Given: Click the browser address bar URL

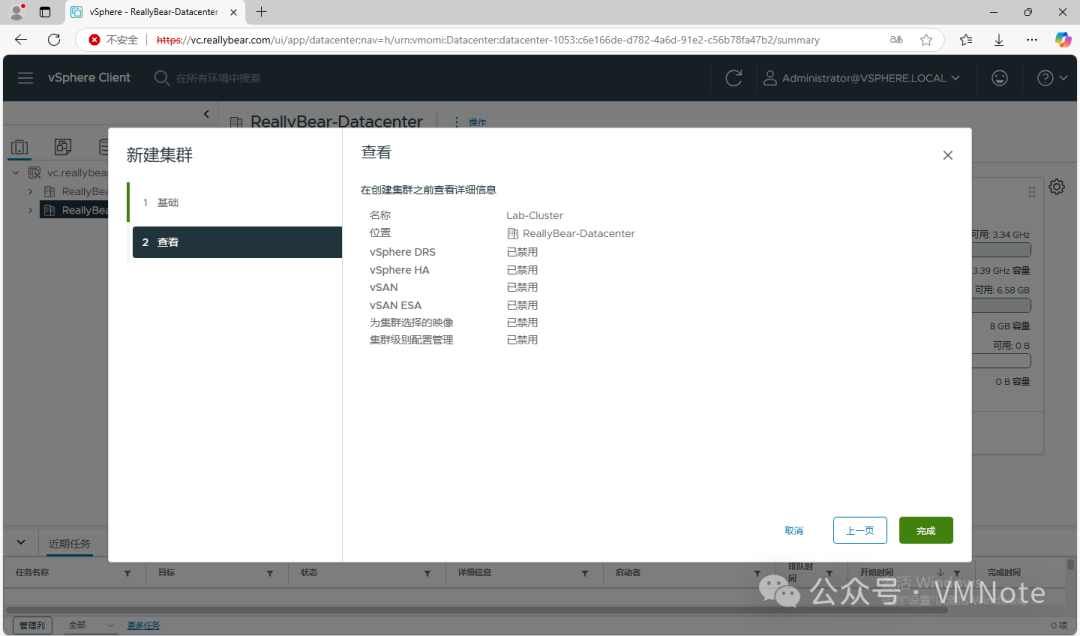Looking at the screenshot, I should click(488, 40).
